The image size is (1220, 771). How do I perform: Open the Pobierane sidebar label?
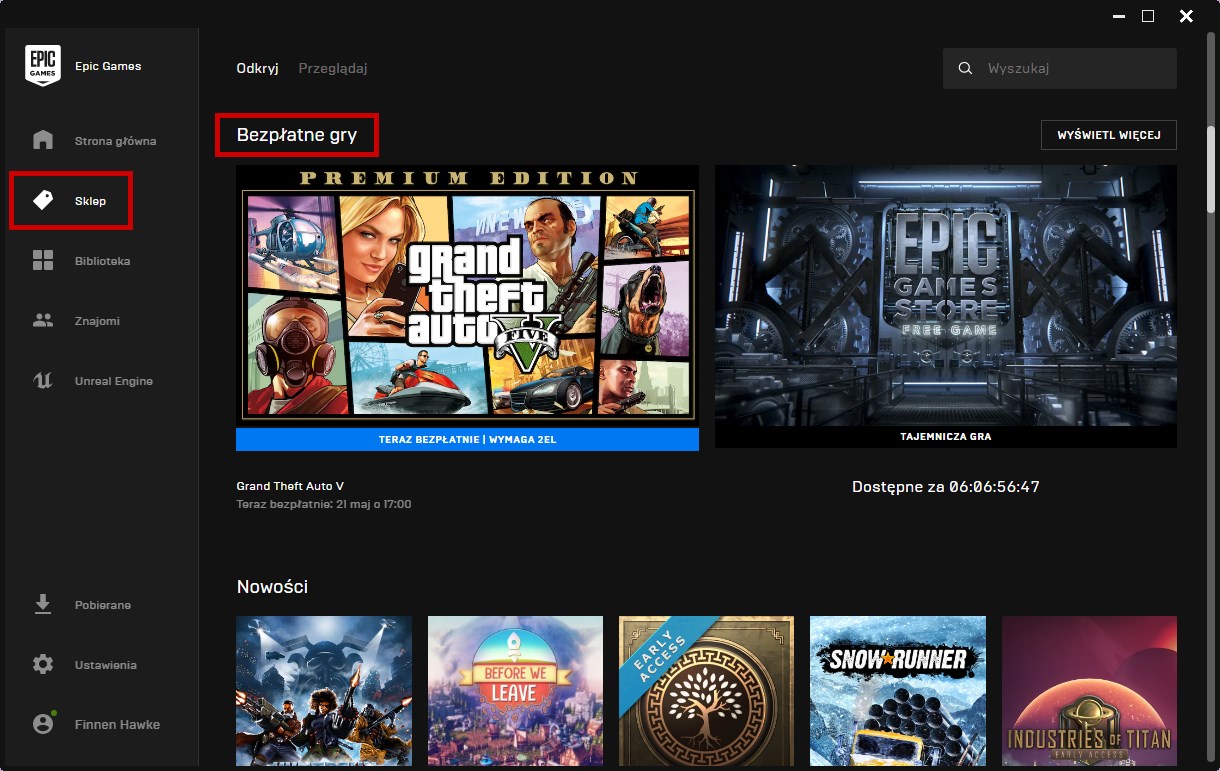click(x=103, y=605)
